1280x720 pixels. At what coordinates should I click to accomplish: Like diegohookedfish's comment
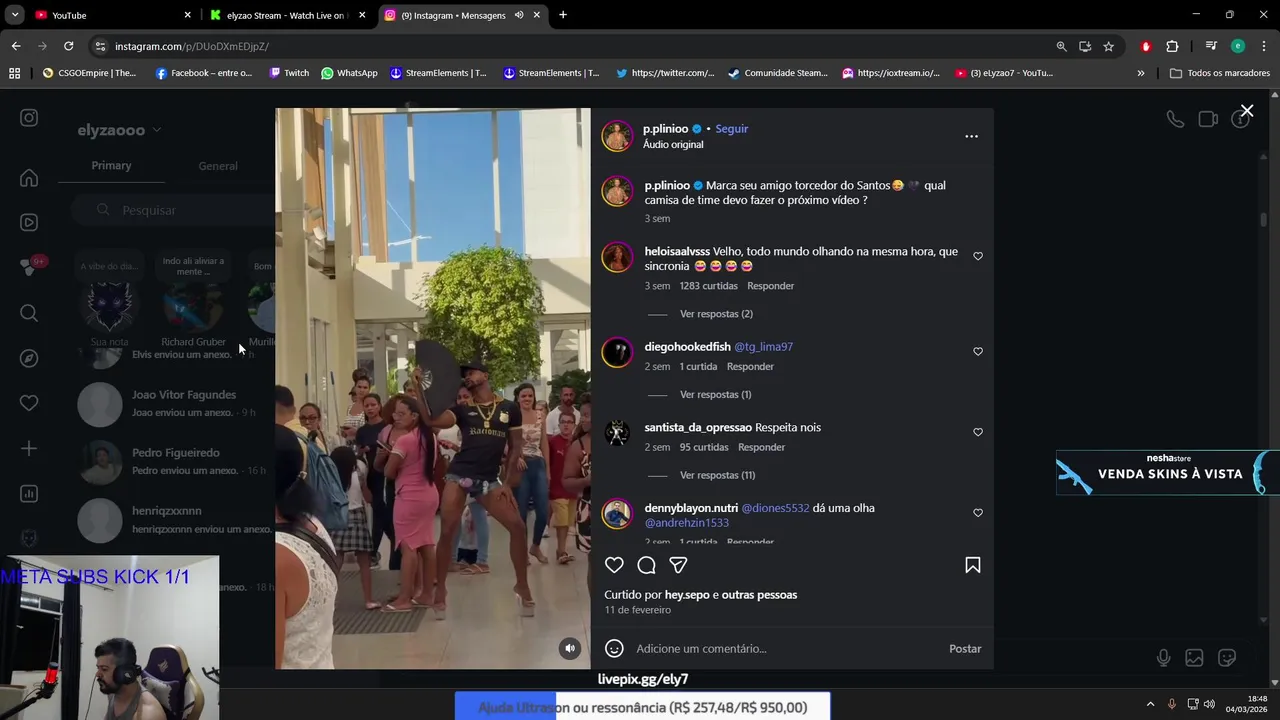(978, 351)
